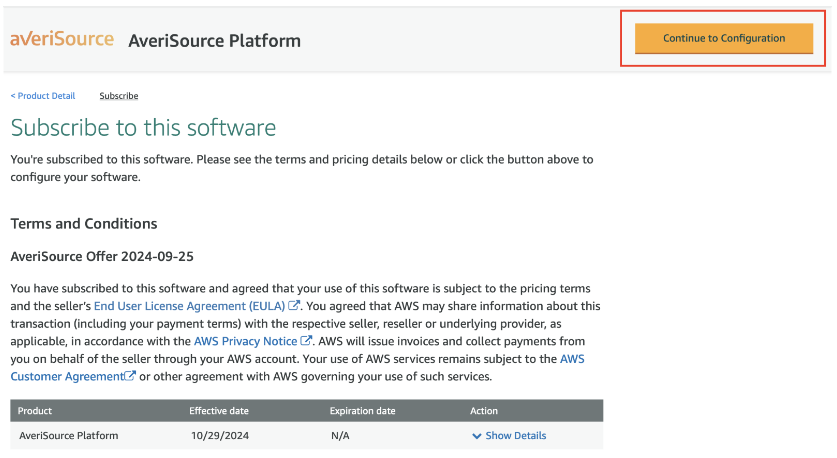Viewport: 837px width, 458px height.
Task: Click external-link icon after Privacy Notice
Action: pos(306,341)
